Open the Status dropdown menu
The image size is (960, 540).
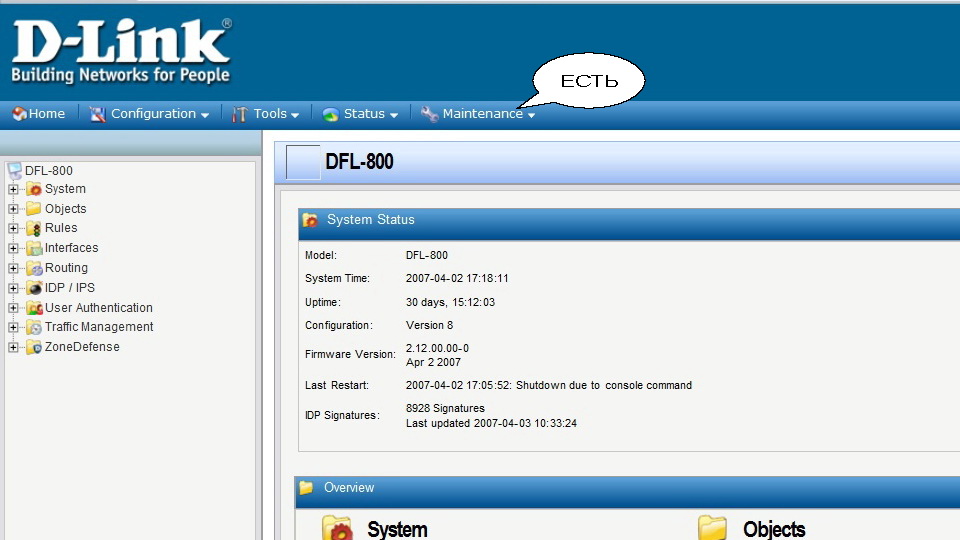tap(360, 114)
